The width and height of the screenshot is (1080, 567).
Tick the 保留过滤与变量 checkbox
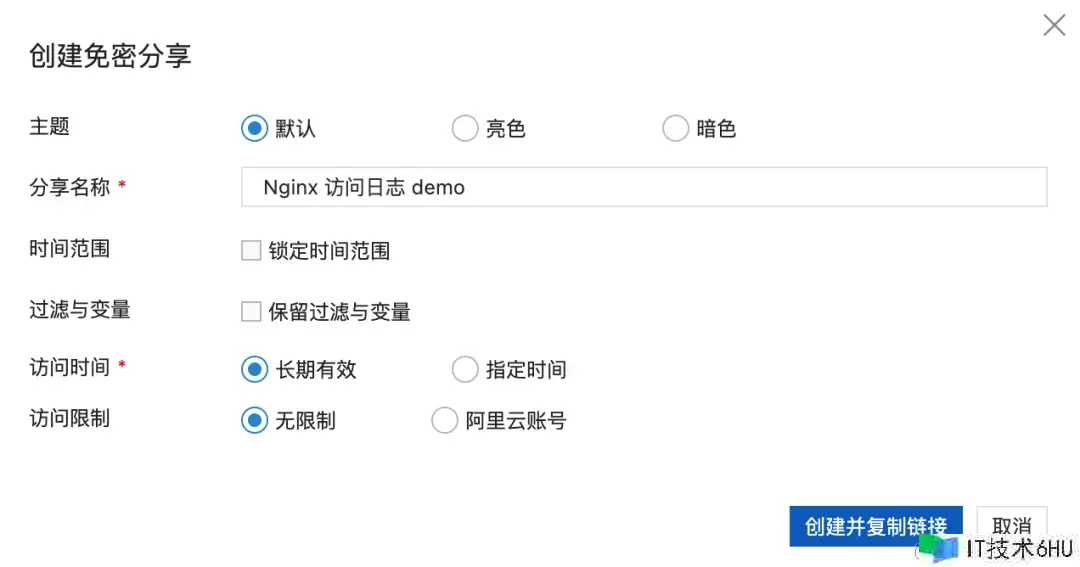tap(251, 312)
